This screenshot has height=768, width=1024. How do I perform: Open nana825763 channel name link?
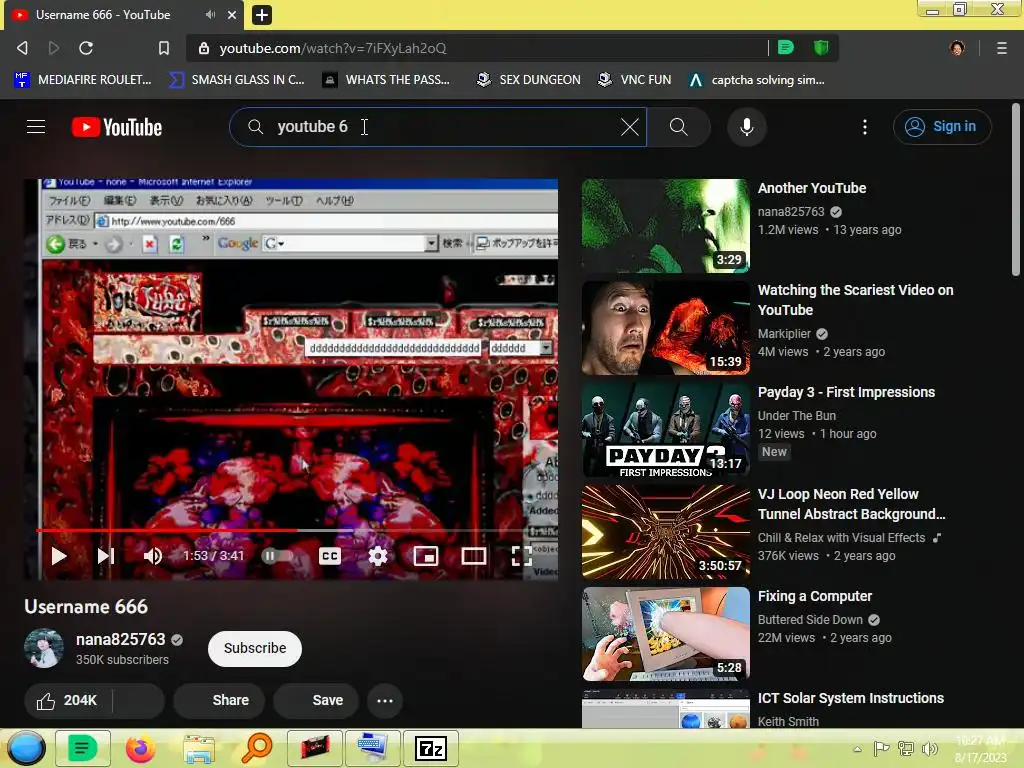click(121, 639)
